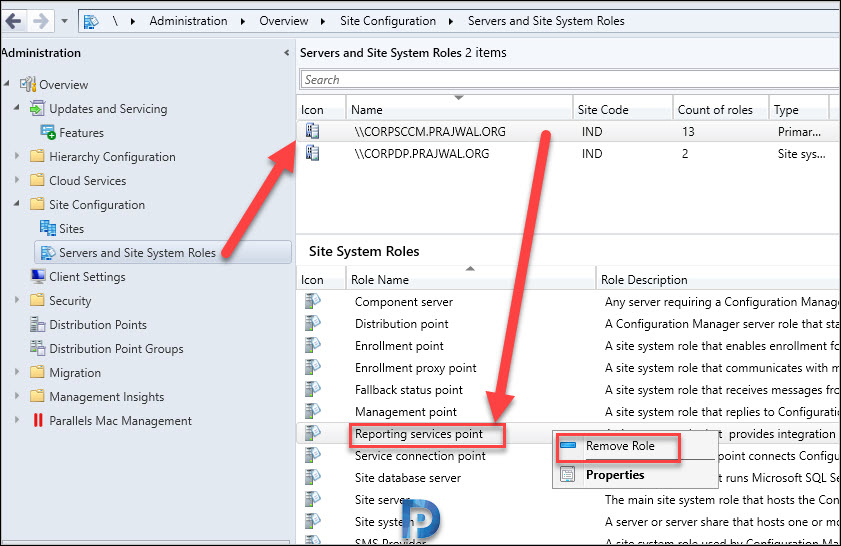Click the Hierarchy Configuration folder icon
Screen dimensions: 841x546
37,156
